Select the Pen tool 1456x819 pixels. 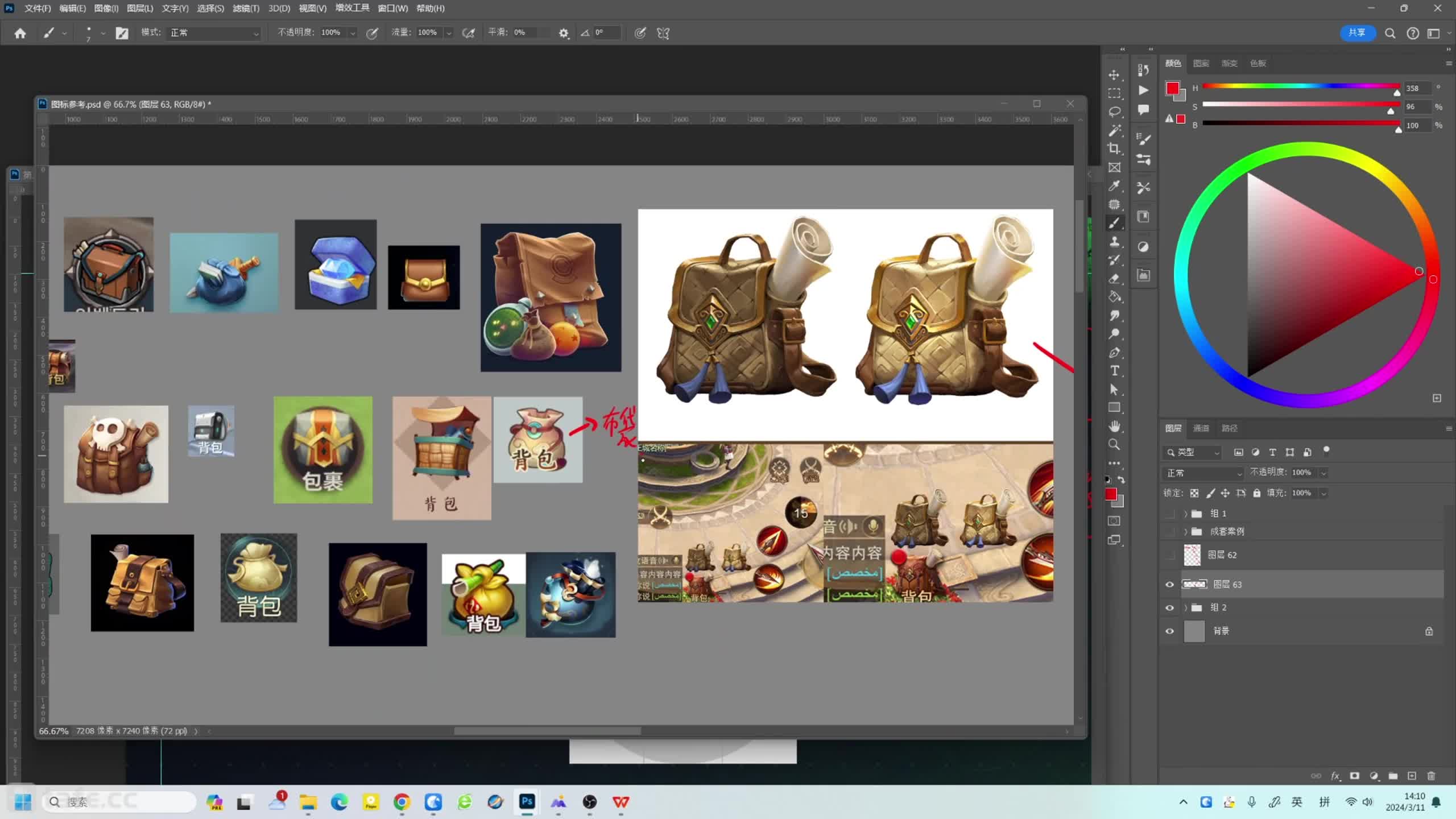pyautogui.click(x=1114, y=353)
